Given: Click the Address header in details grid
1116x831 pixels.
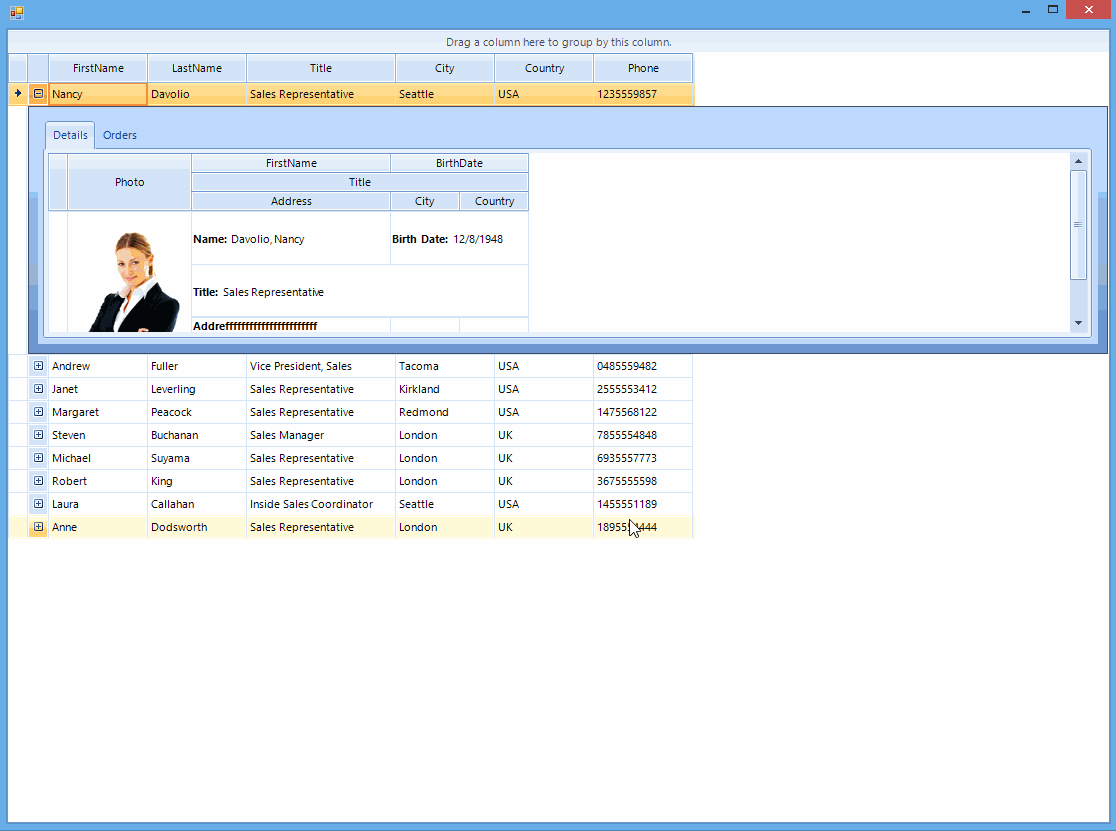Looking at the screenshot, I should 291,201.
